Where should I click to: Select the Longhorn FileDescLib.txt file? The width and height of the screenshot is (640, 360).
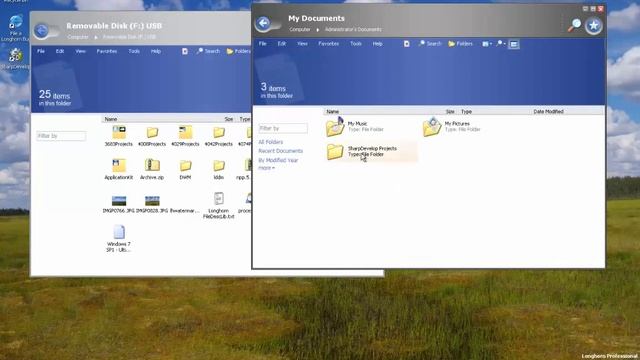(x=218, y=206)
